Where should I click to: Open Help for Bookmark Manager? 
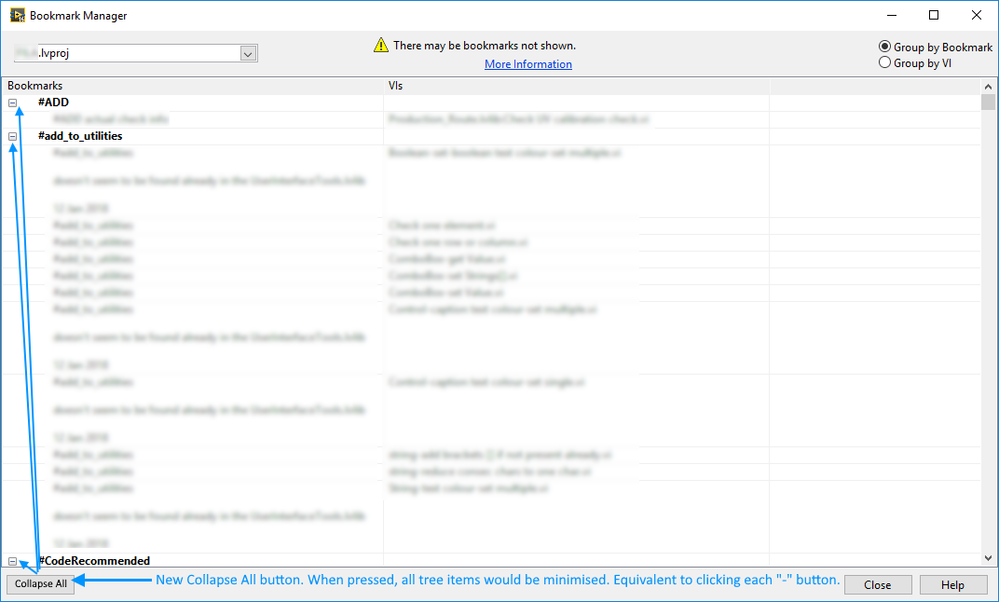(953, 585)
